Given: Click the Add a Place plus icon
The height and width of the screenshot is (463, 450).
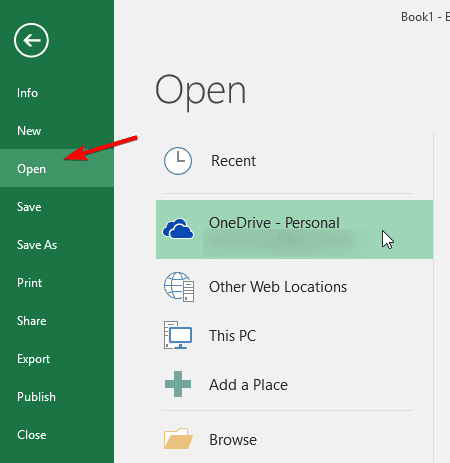Looking at the screenshot, I should pyautogui.click(x=178, y=384).
